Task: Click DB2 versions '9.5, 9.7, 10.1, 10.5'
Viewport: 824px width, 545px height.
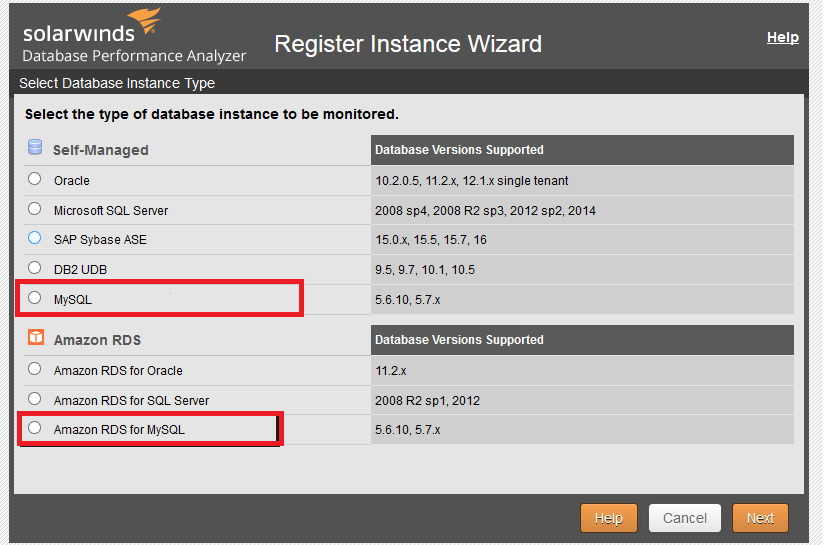Action: coord(425,270)
